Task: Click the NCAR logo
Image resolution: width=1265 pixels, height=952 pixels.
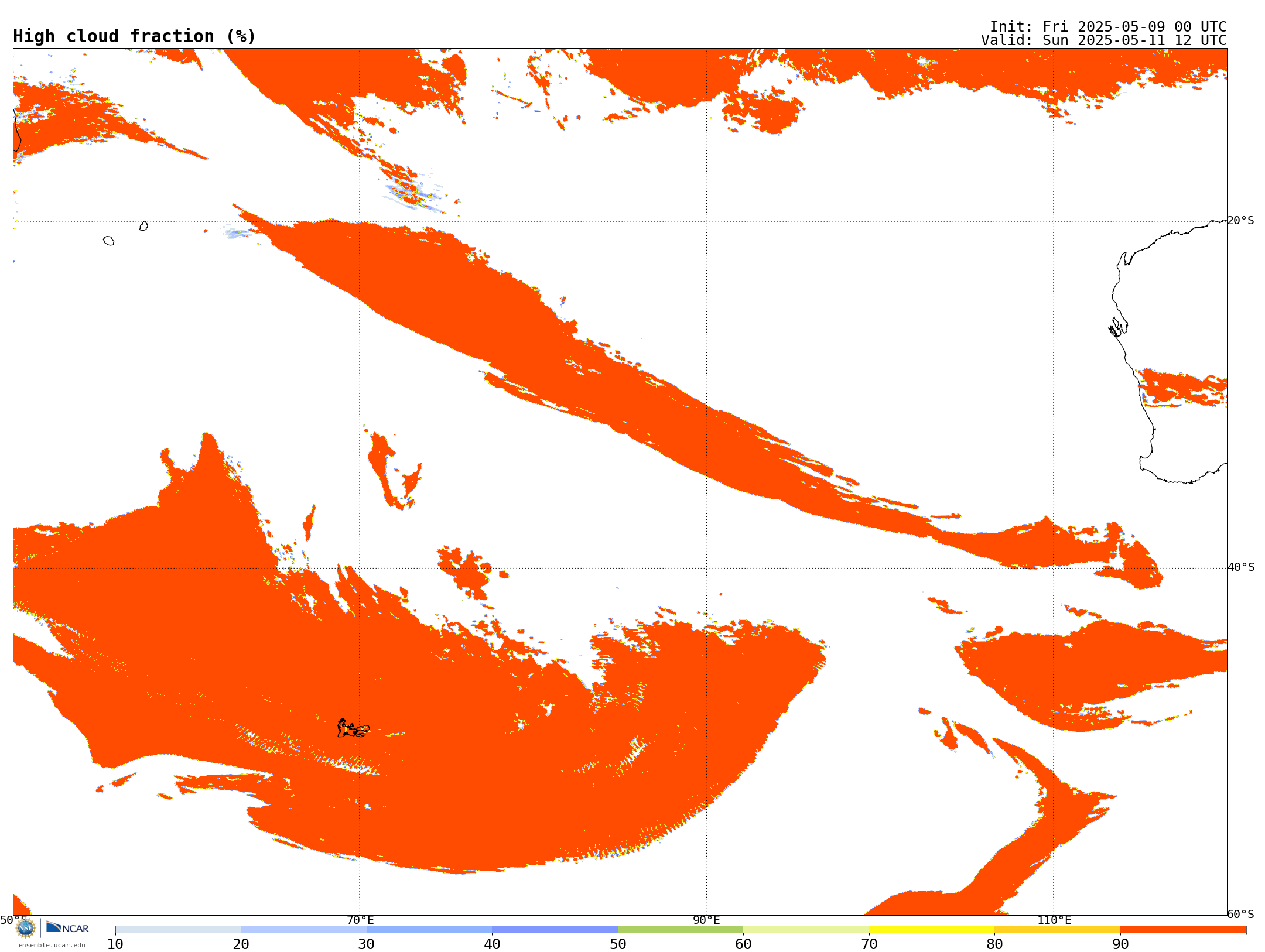Action: [x=67, y=927]
